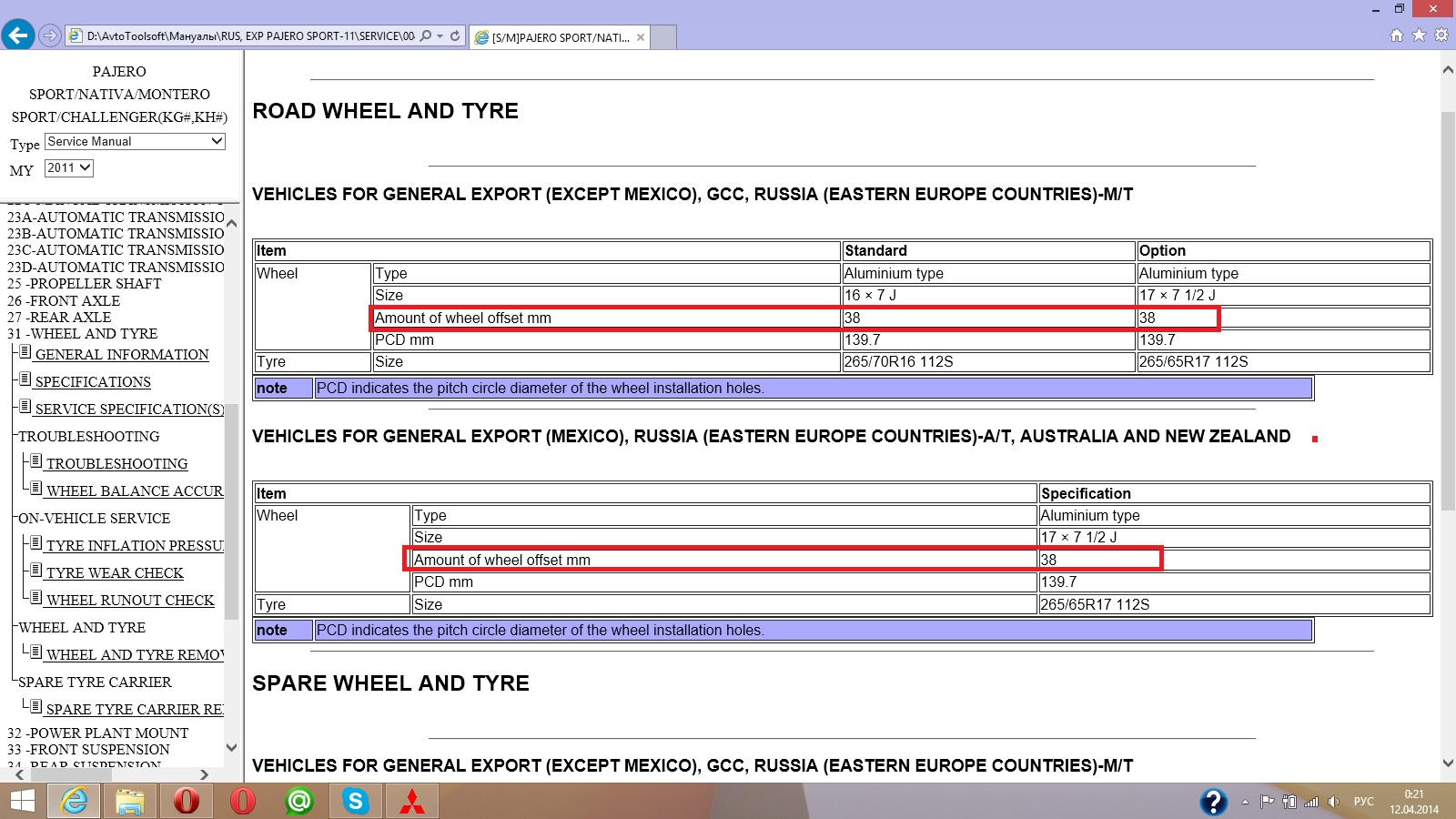Expand the address bar search dropdown arrow
Viewport: 1456px width, 819px height.
440,36
